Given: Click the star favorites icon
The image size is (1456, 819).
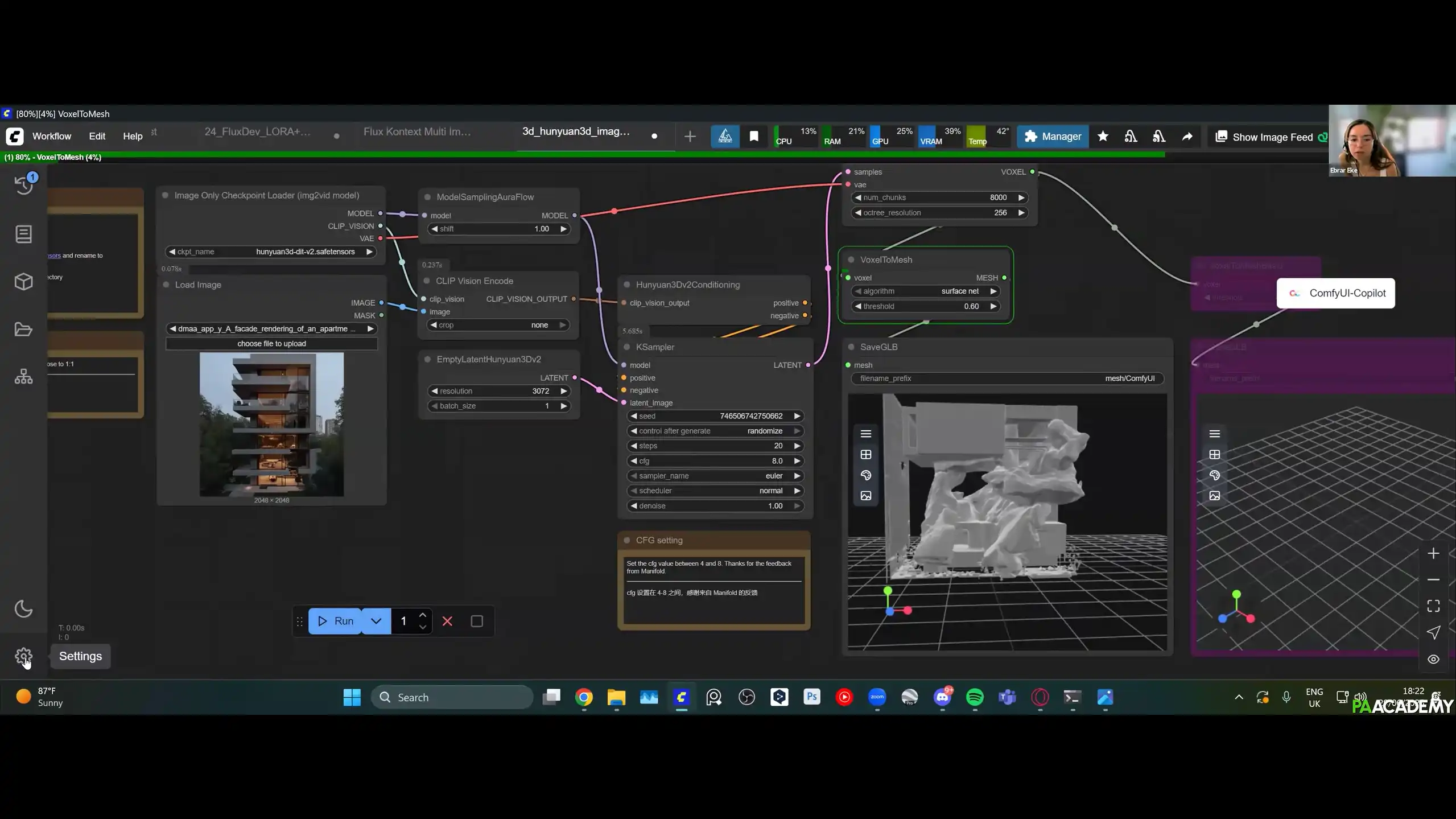Looking at the screenshot, I should 1103,136.
